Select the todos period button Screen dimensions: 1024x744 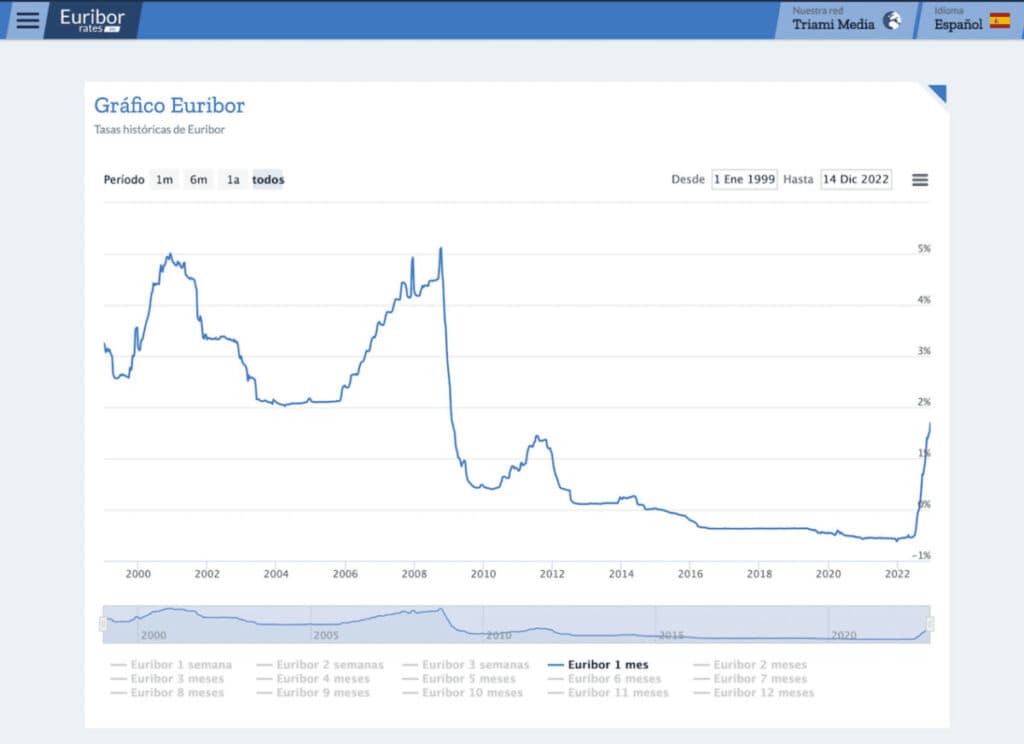268,180
